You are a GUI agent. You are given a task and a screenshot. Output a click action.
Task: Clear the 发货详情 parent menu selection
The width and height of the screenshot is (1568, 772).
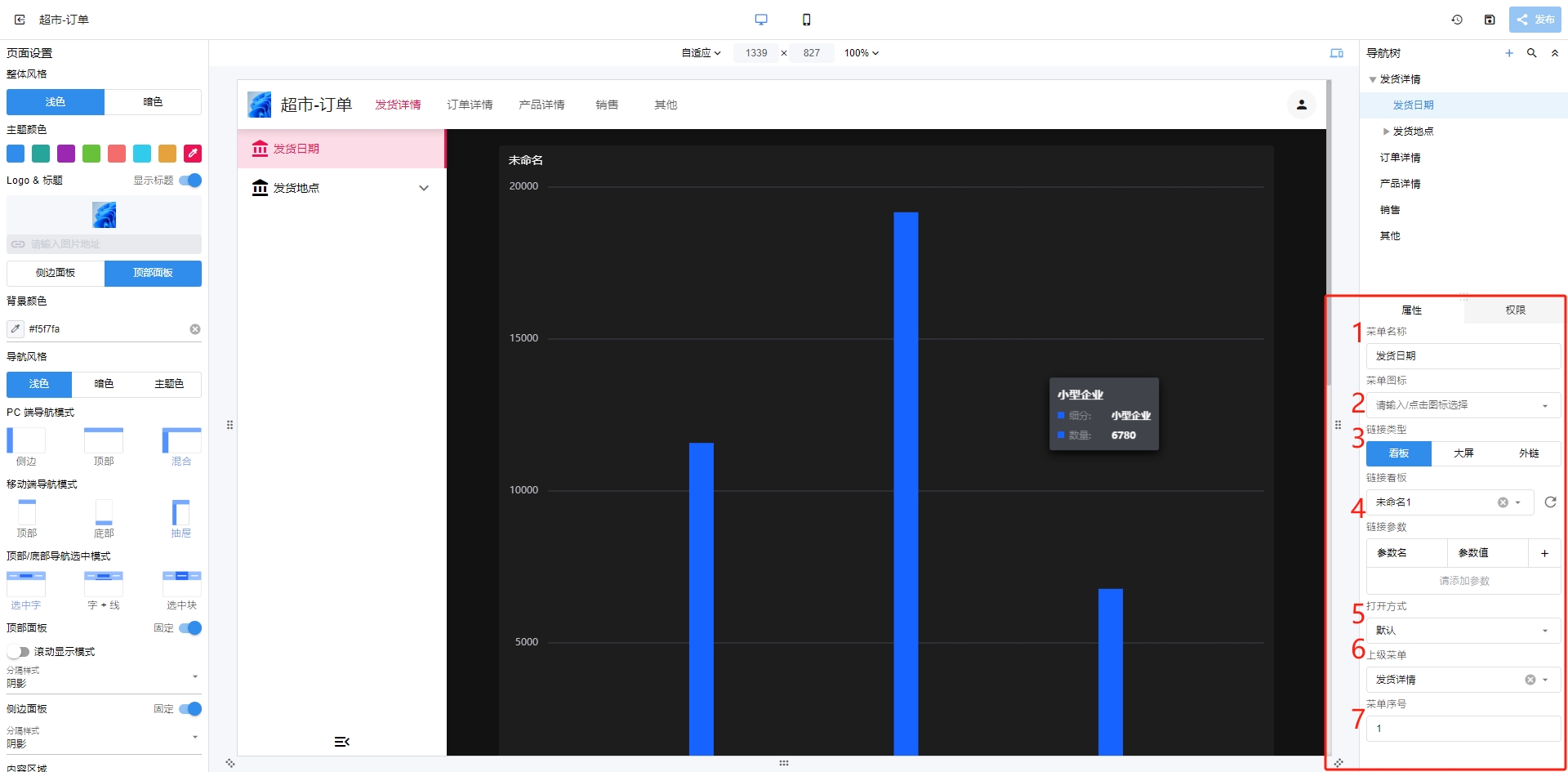tap(1530, 680)
